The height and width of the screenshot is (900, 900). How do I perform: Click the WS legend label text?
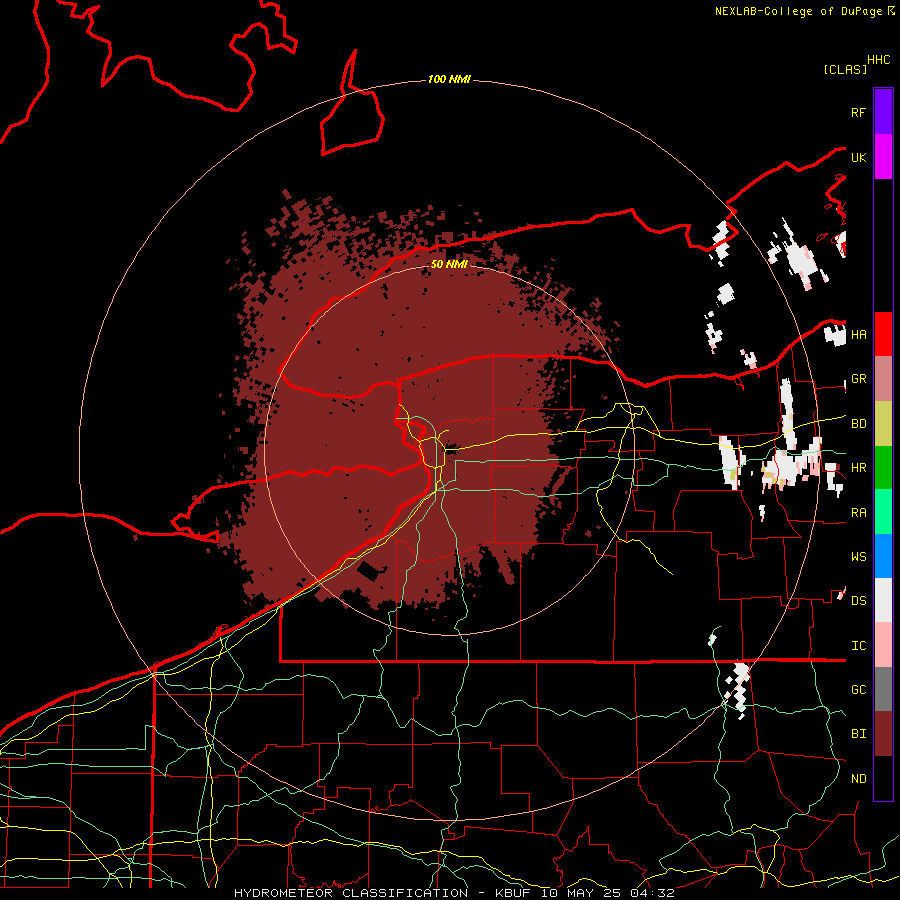point(859,557)
